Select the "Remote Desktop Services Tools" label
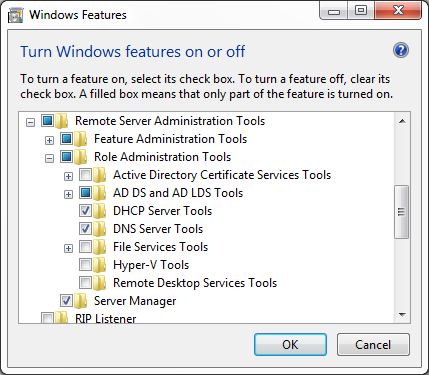Screen dimensions: 429x375 pyautogui.click(x=195, y=283)
